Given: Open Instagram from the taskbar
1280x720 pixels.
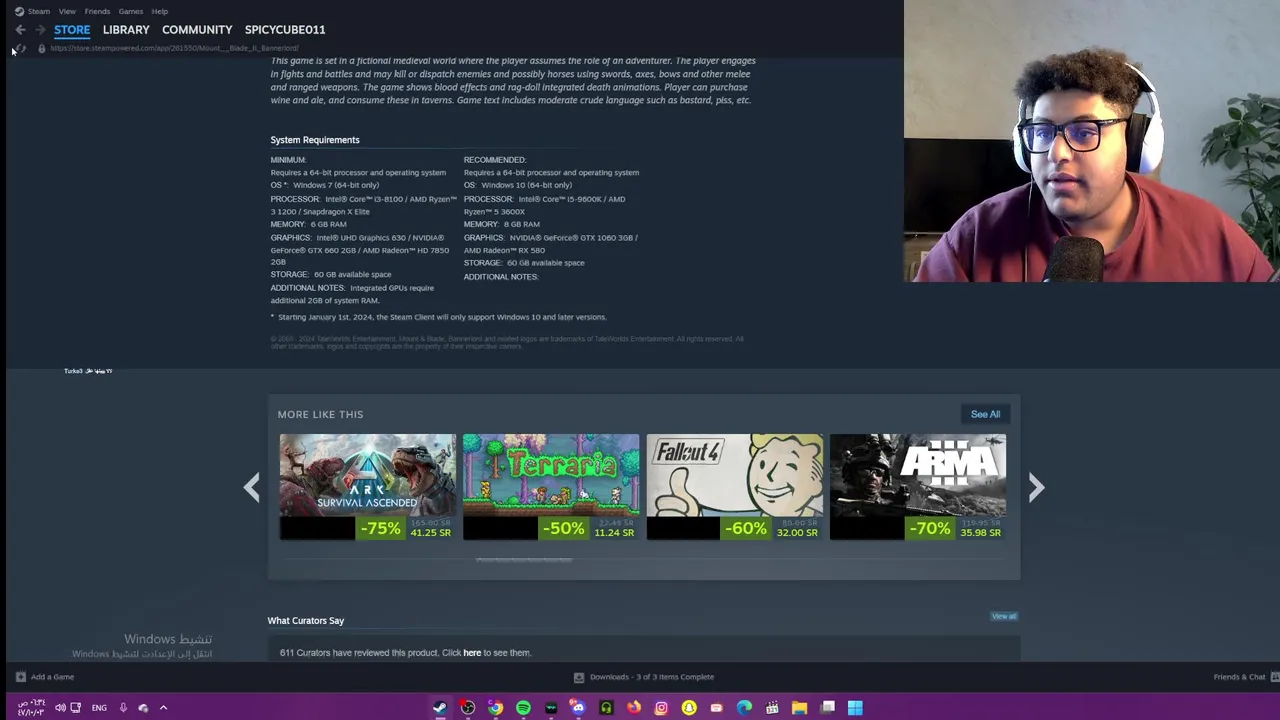Looking at the screenshot, I should coord(661,708).
